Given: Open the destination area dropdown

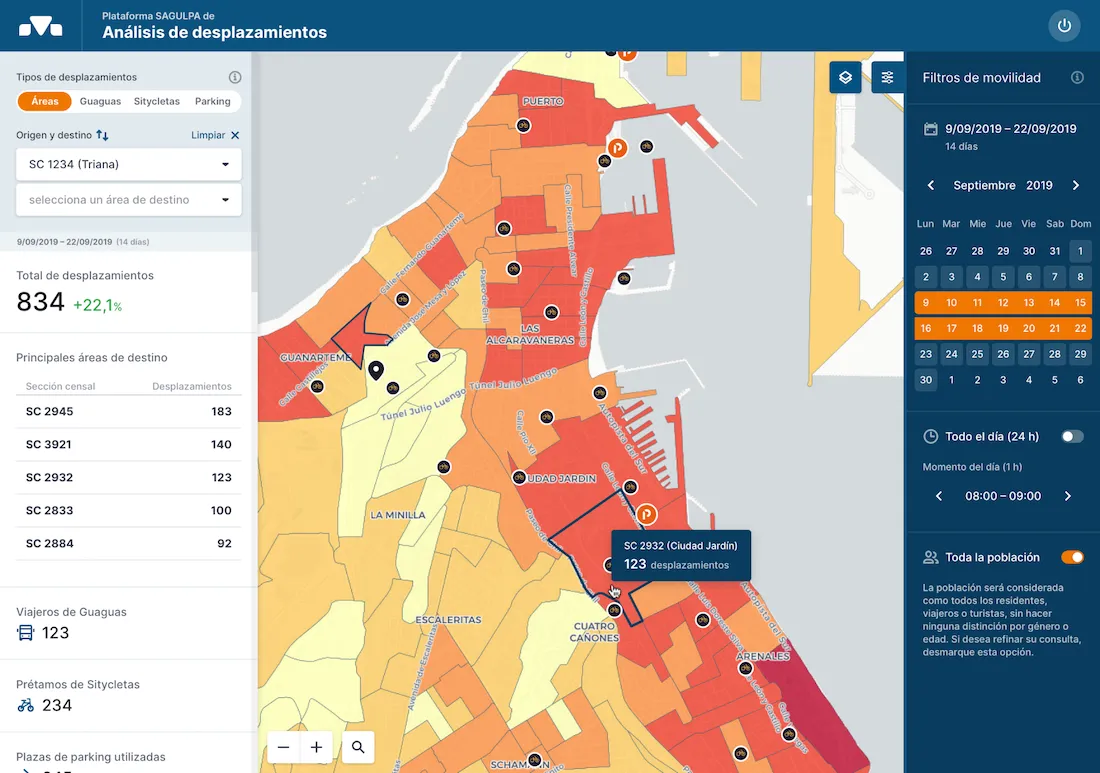Looking at the screenshot, I should coord(128,200).
